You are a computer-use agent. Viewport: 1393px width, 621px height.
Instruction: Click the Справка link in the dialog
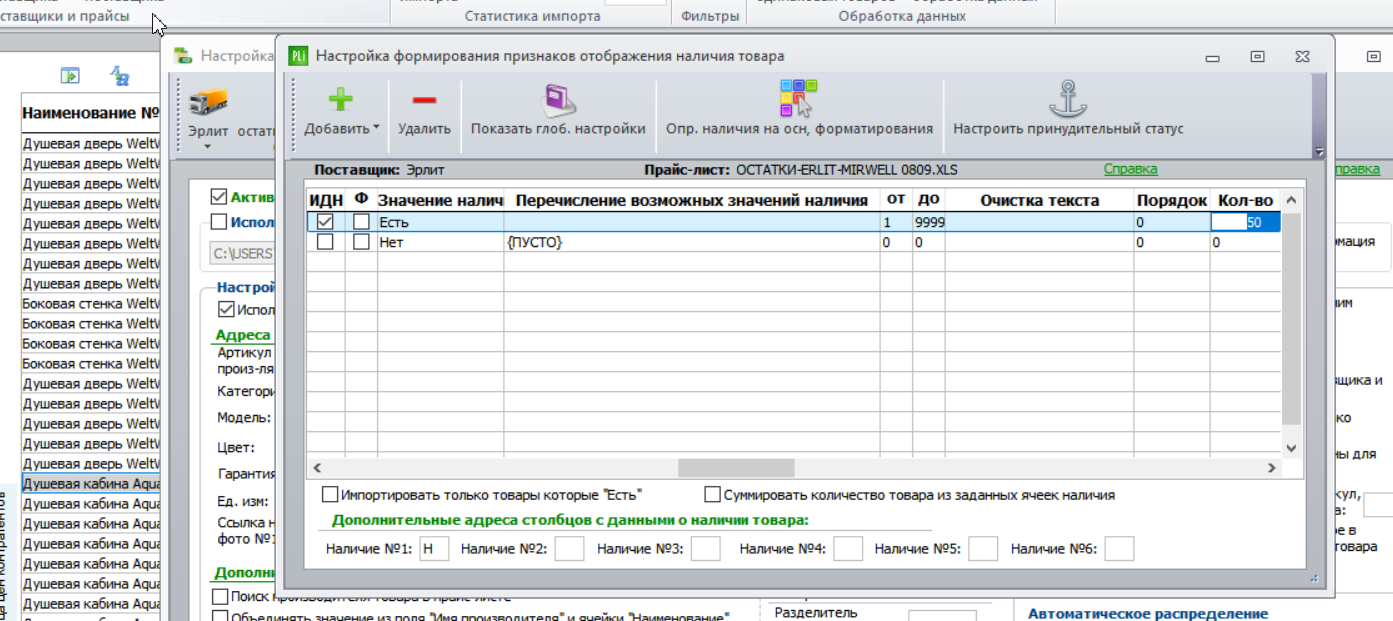point(1131,170)
